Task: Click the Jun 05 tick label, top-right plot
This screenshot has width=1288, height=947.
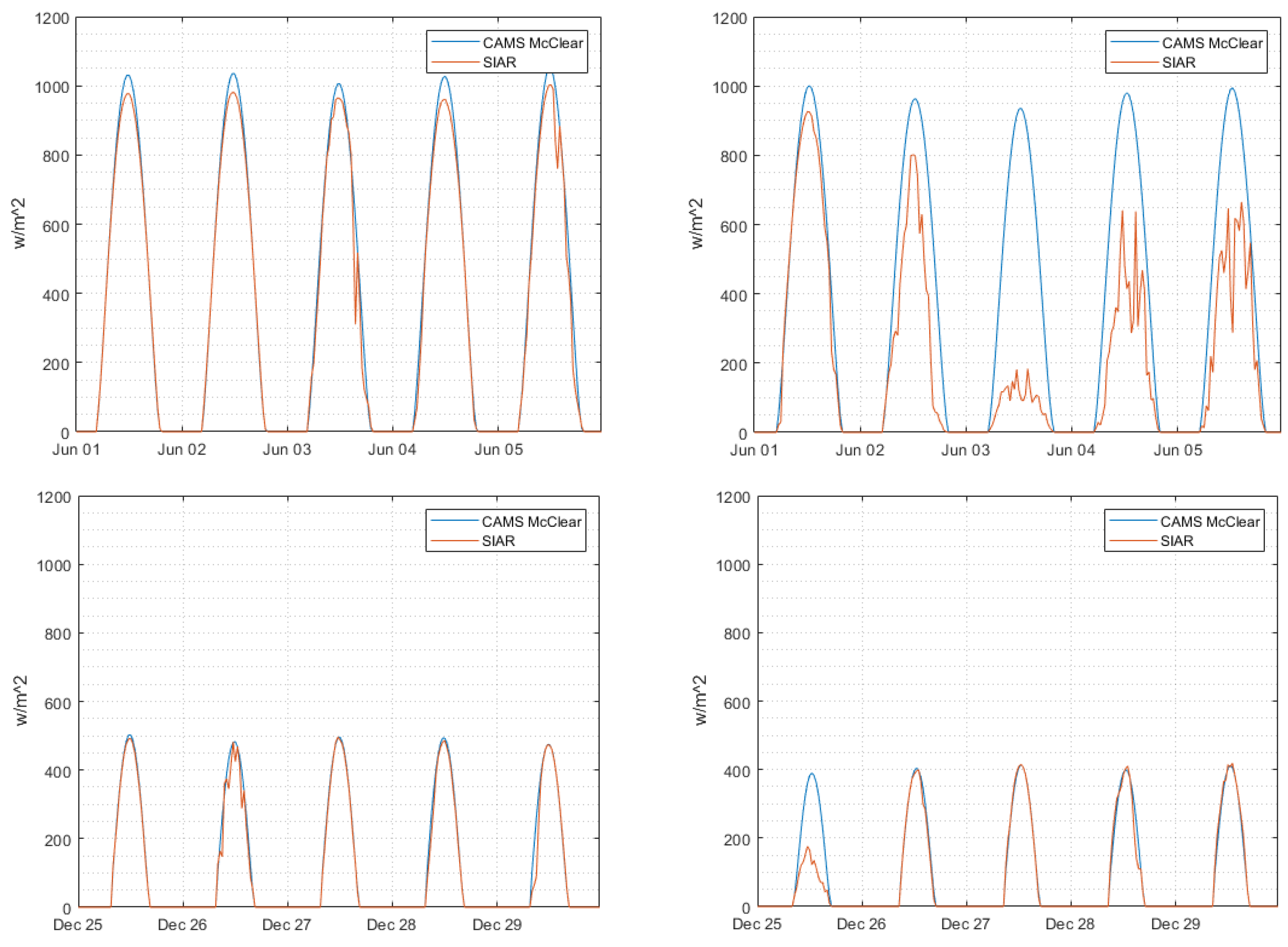Action: [1177, 450]
